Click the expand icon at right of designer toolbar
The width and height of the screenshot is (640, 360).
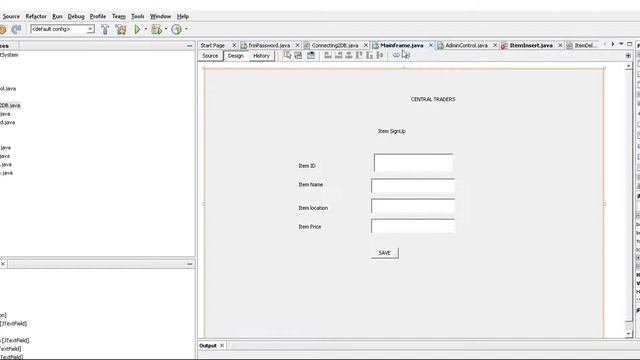628,56
